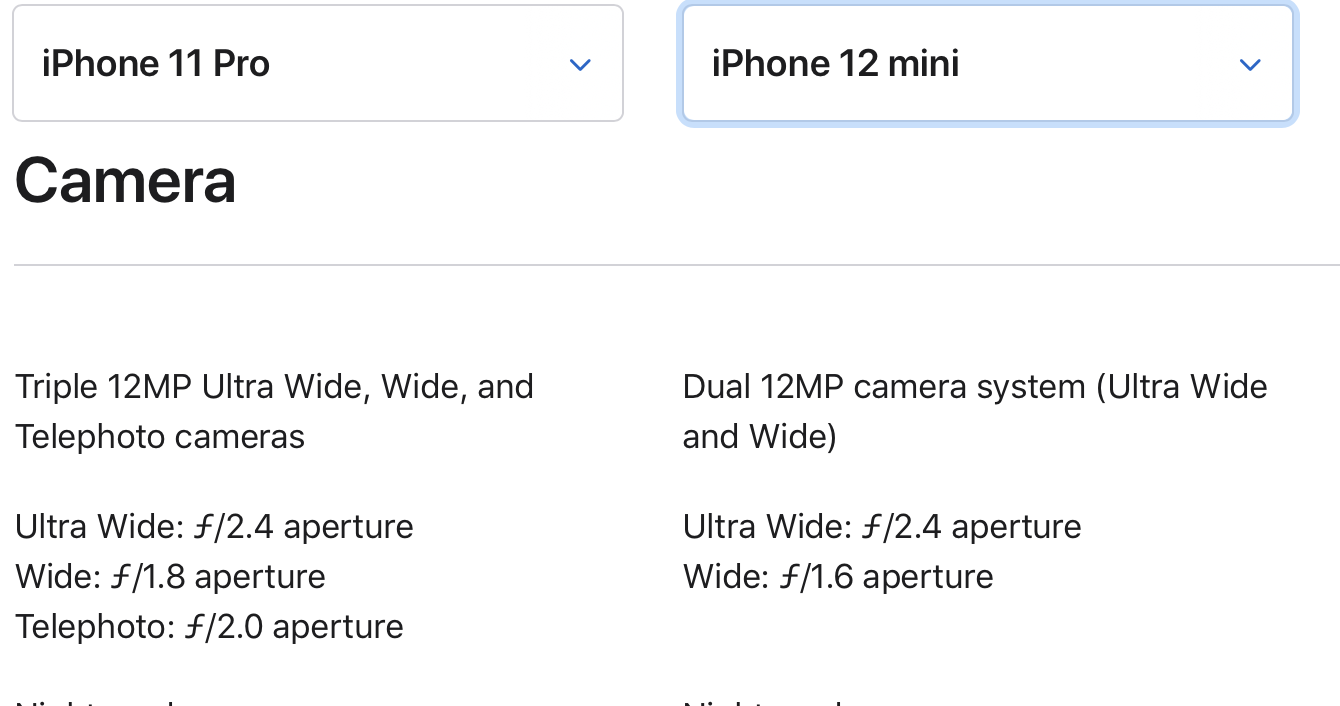
Task: Open the iPhone 11 Pro model dropdown
Action: tap(318, 64)
